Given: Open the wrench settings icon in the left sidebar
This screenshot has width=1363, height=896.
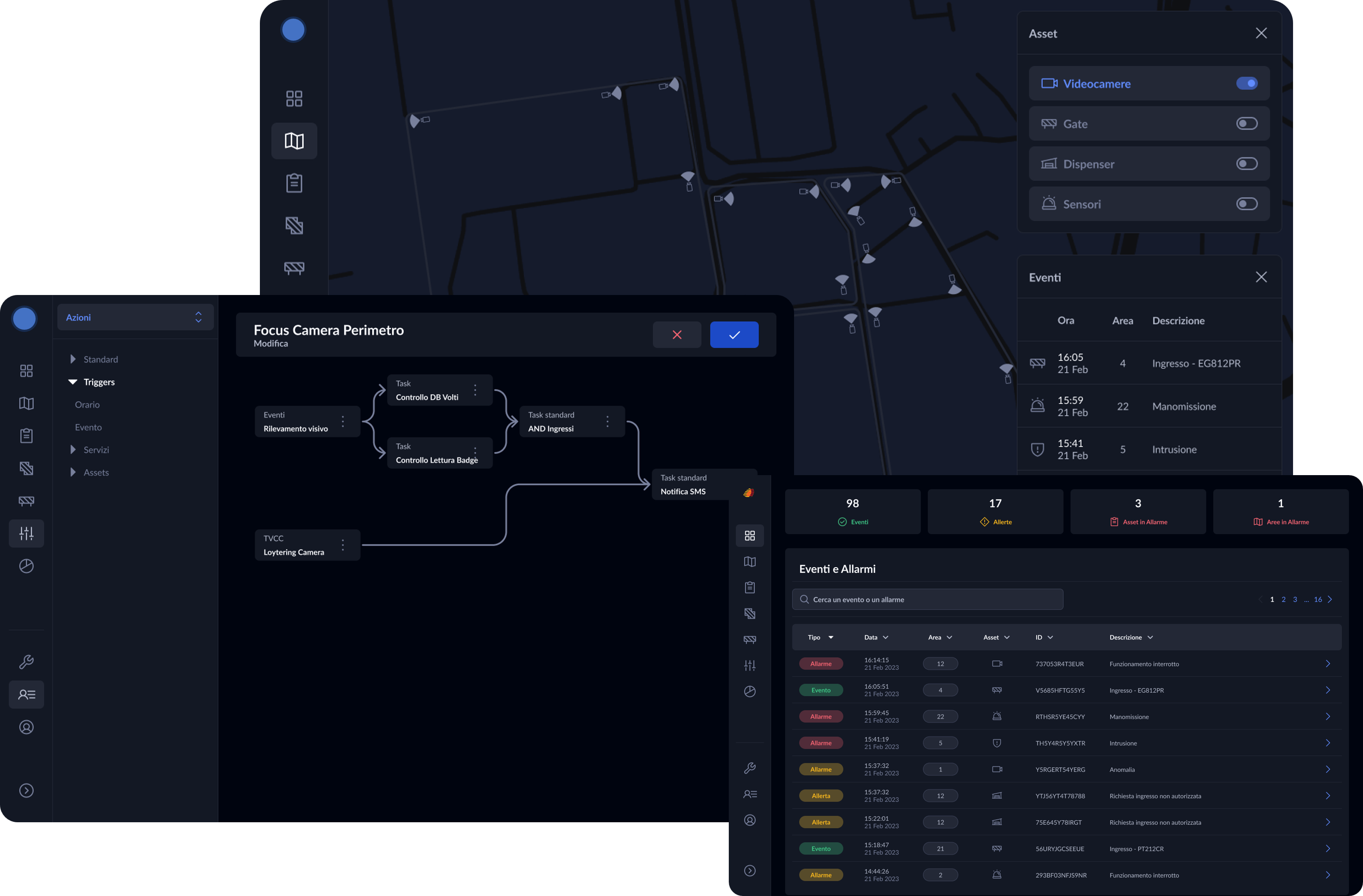Looking at the screenshot, I should (x=26, y=662).
